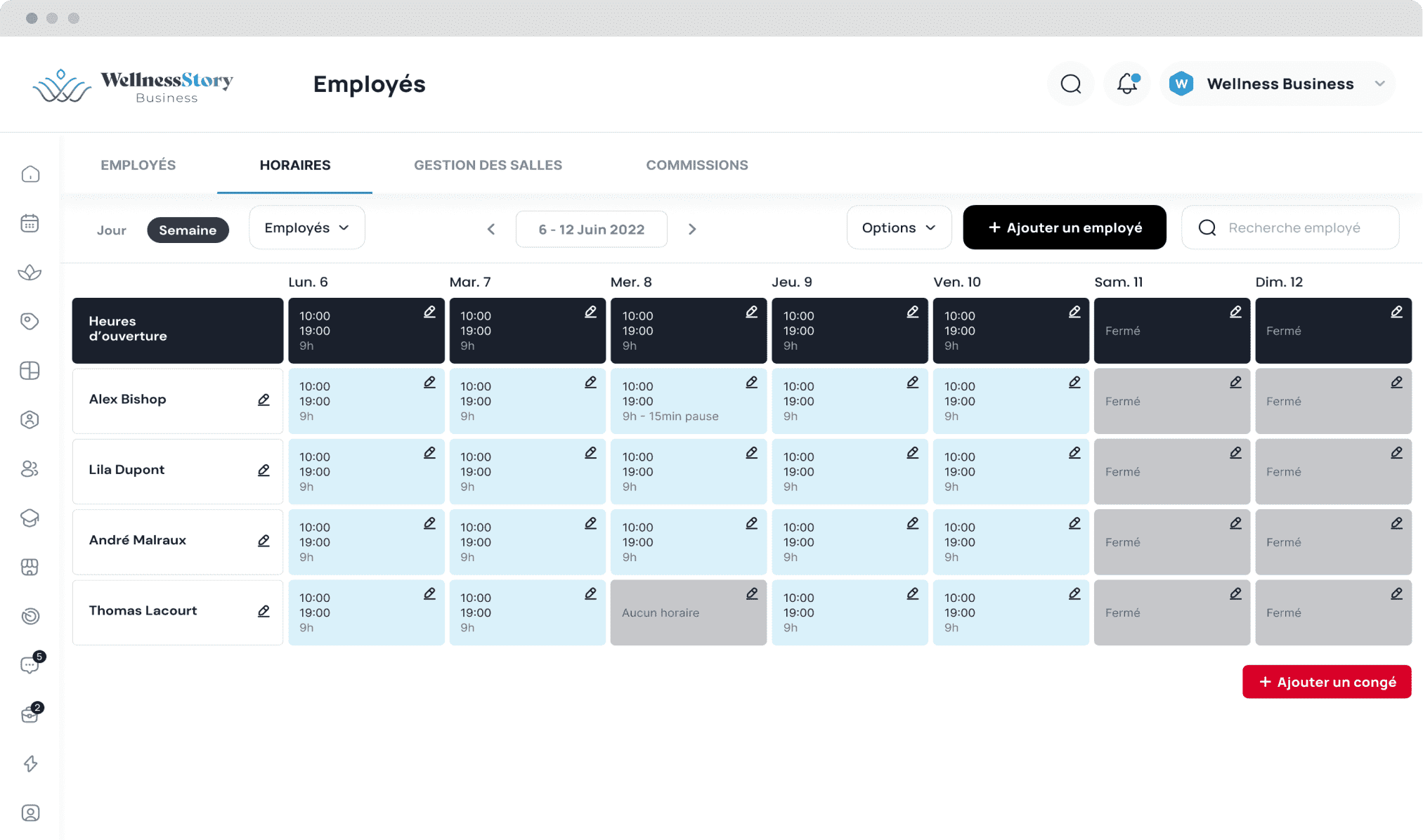Open the shop storefront icon in sidebar
This screenshot has height=840, width=1423.
tap(30, 567)
